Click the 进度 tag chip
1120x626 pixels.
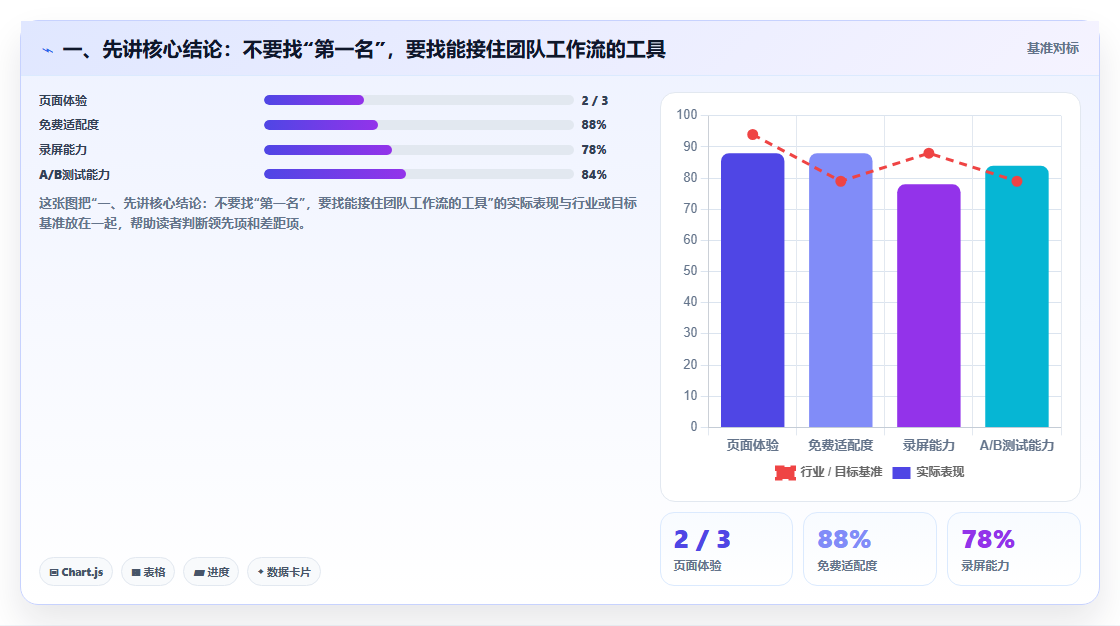tap(211, 572)
